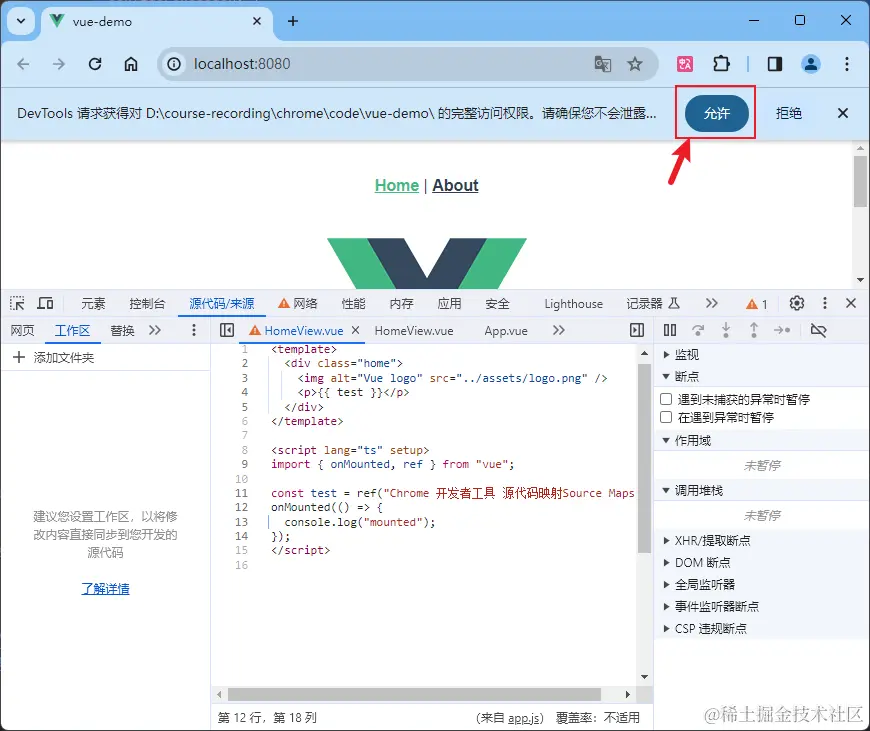
Task: Bookmark this page with the star
Action: click(635, 64)
